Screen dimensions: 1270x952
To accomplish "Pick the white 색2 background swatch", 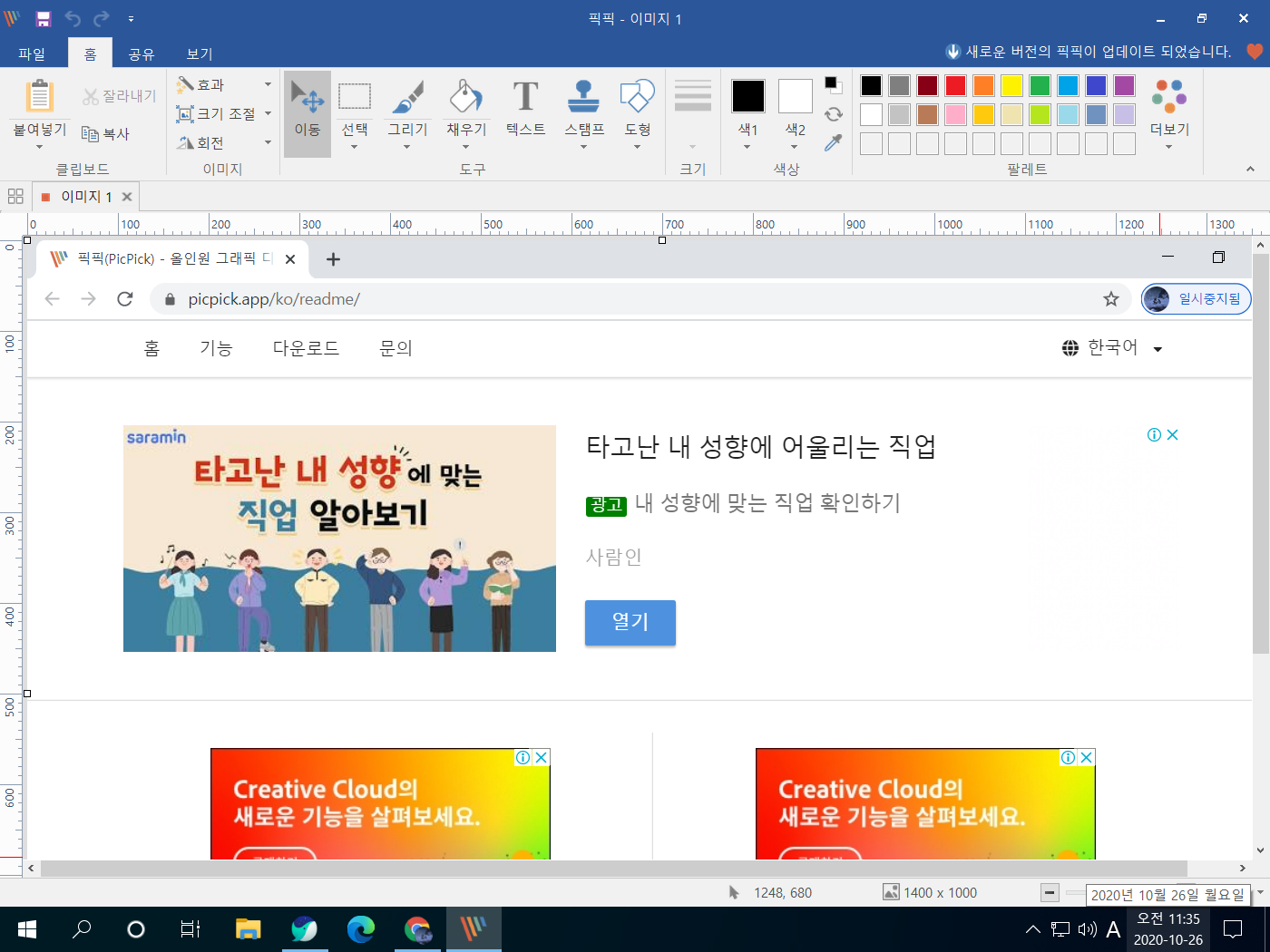I will (796, 96).
